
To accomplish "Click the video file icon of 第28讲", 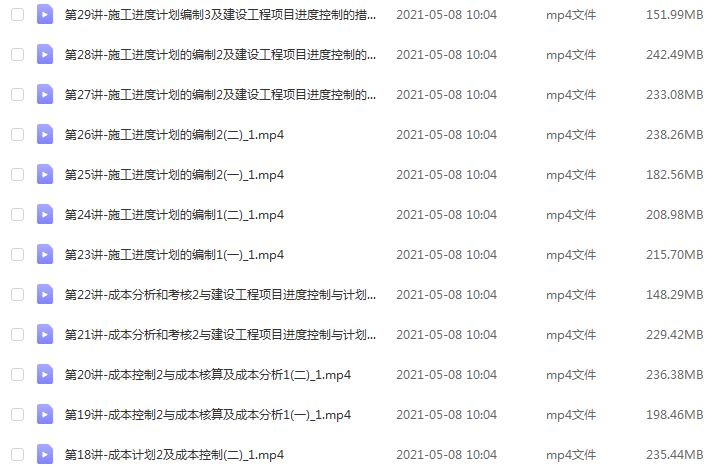I will (45, 55).
